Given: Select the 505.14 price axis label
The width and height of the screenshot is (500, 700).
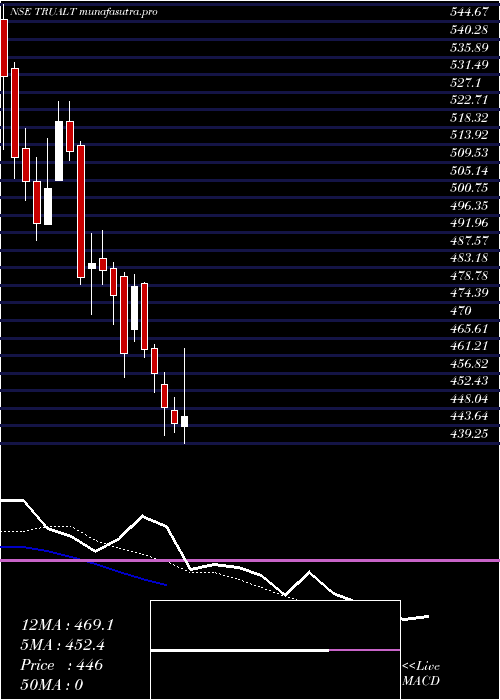Looking at the screenshot, I should pos(469,170).
